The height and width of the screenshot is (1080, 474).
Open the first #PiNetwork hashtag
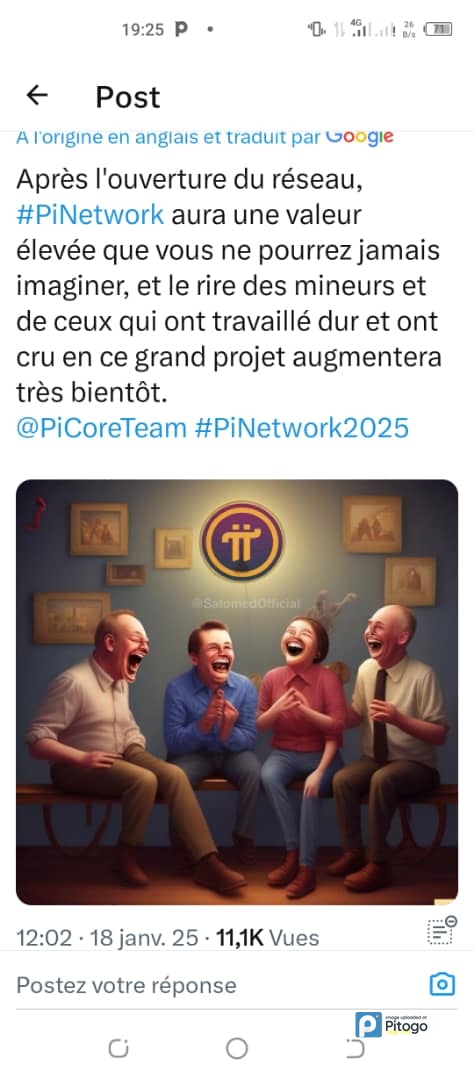coord(90,215)
